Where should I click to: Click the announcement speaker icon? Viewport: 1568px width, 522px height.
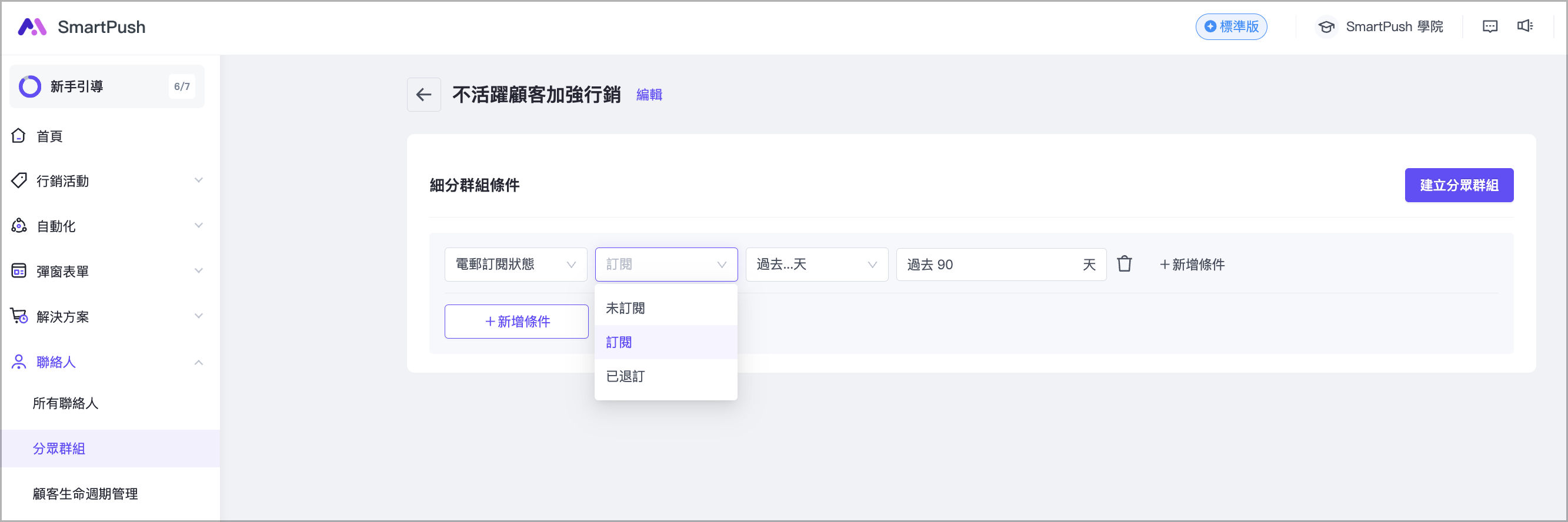(x=1525, y=26)
